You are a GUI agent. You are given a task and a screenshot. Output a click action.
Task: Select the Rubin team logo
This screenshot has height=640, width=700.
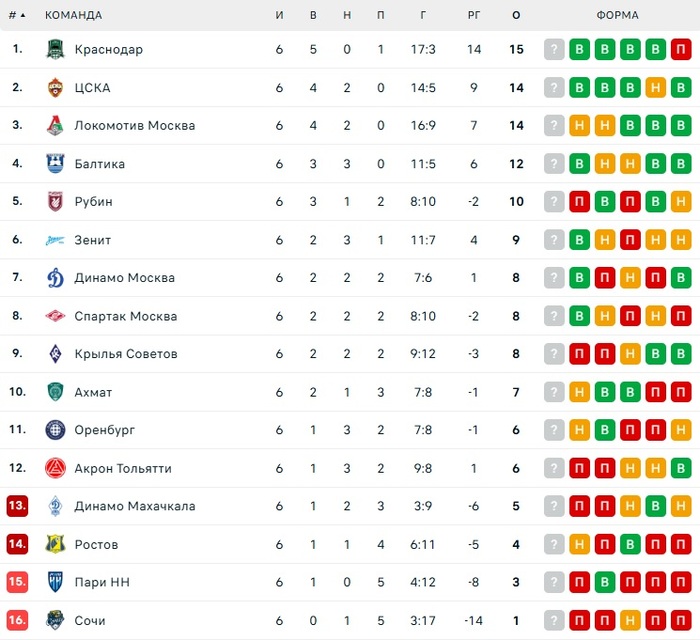click(x=55, y=202)
